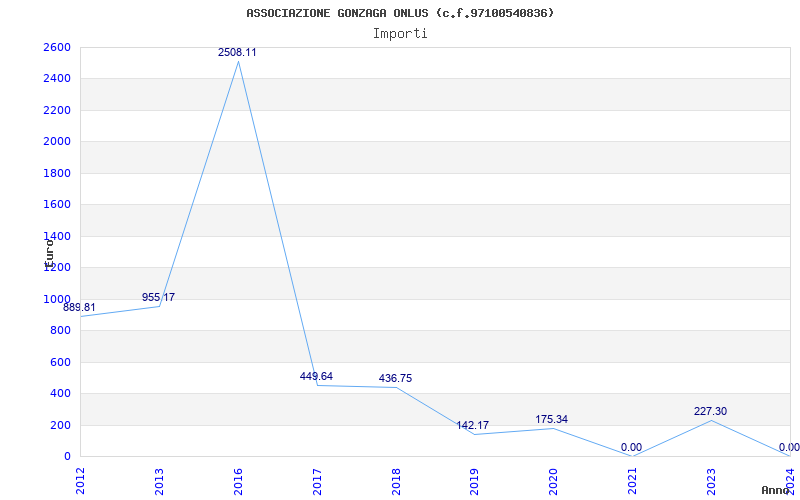Click the 1600 y-axis value

[57, 205]
